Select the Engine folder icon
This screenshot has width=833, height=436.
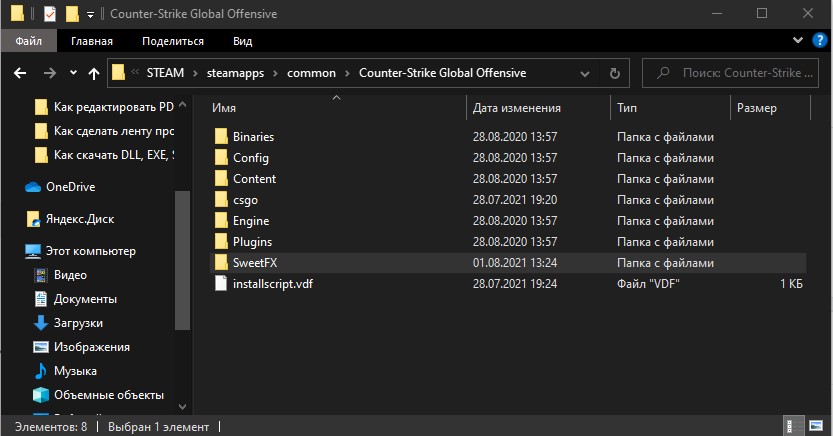[x=221, y=220]
